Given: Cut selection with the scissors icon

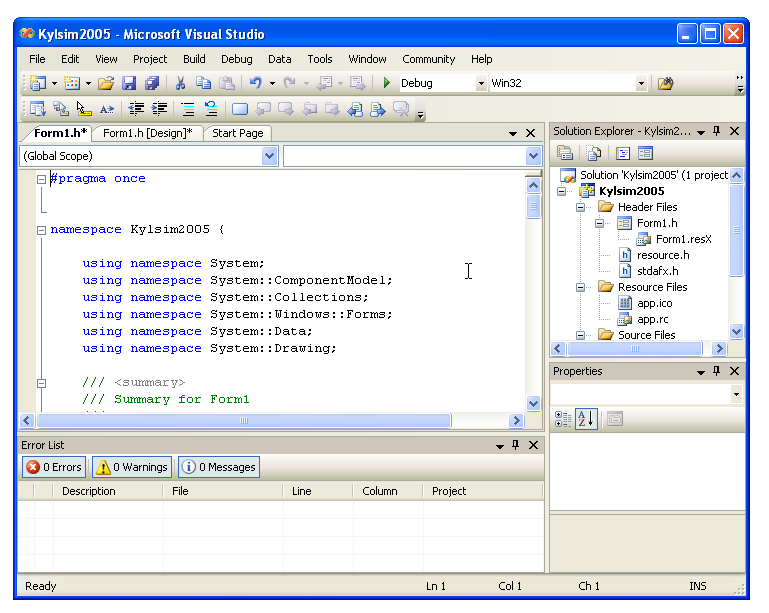Looking at the screenshot, I should (180, 83).
